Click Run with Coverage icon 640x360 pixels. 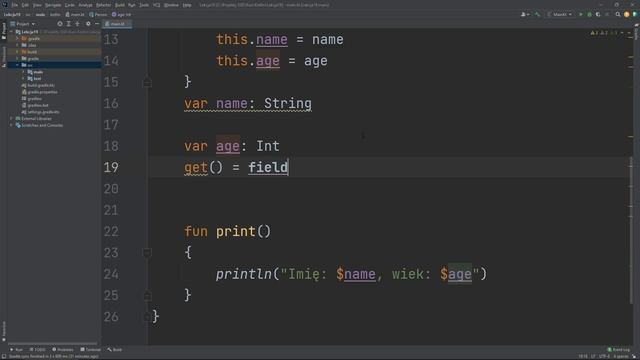tap(598, 15)
